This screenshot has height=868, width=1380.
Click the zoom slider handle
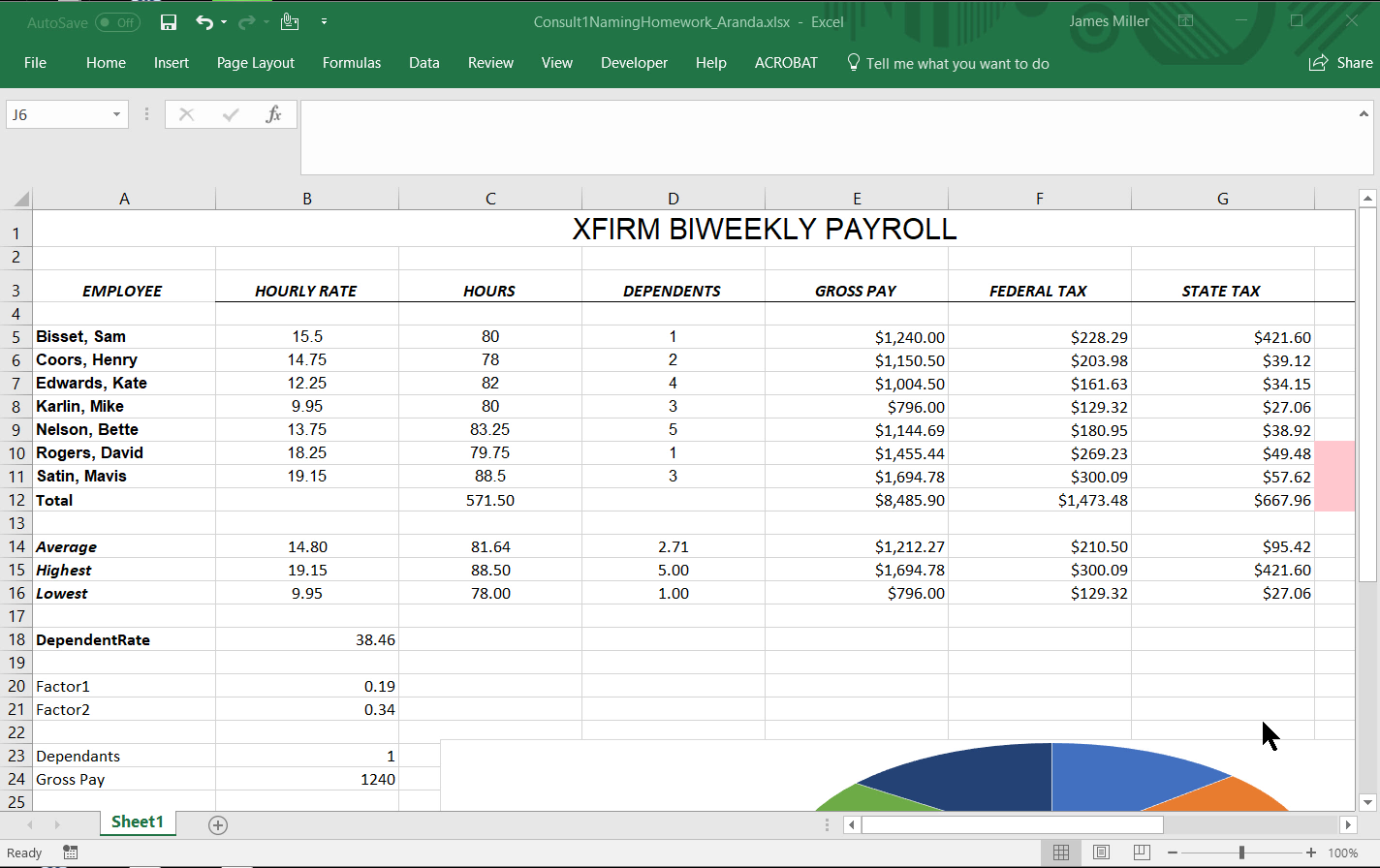1241,852
